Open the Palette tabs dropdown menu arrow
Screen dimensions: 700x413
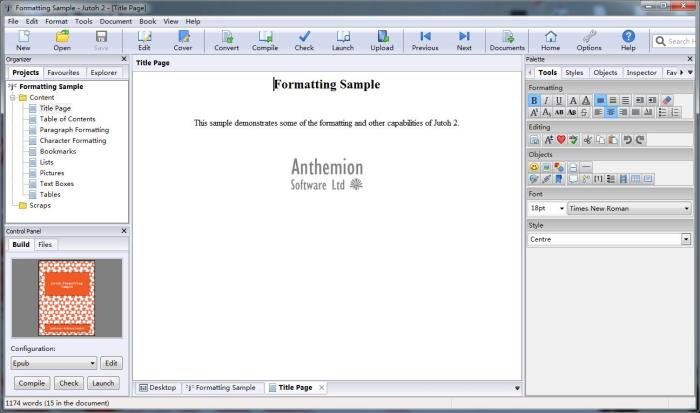pyautogui.click(x=690, y=72)
